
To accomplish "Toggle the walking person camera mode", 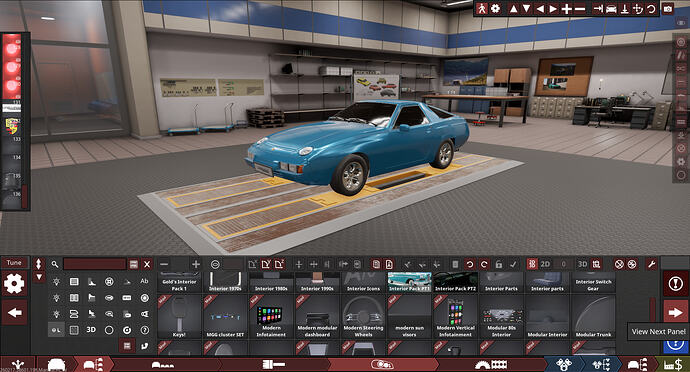I will coord(482,8).
